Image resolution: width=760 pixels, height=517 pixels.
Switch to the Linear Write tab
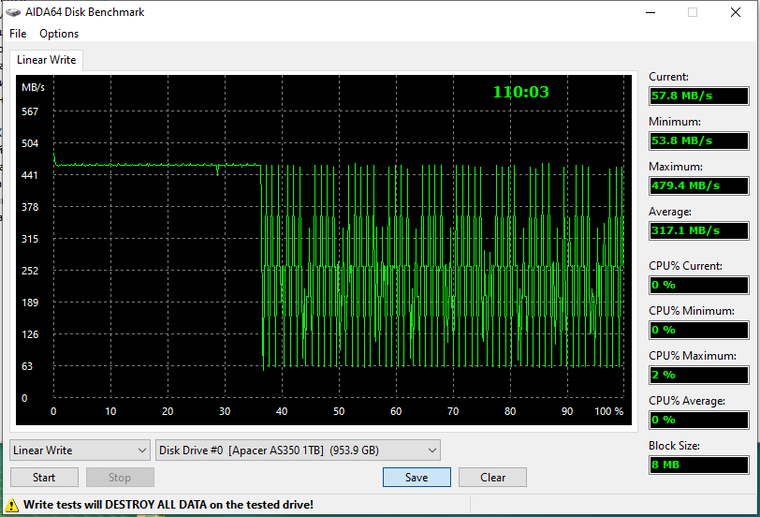[x=46, y=60]
